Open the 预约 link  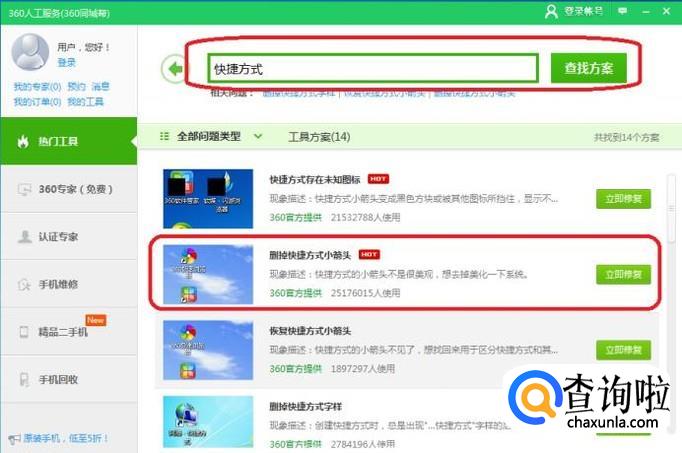tap(77, 87)
